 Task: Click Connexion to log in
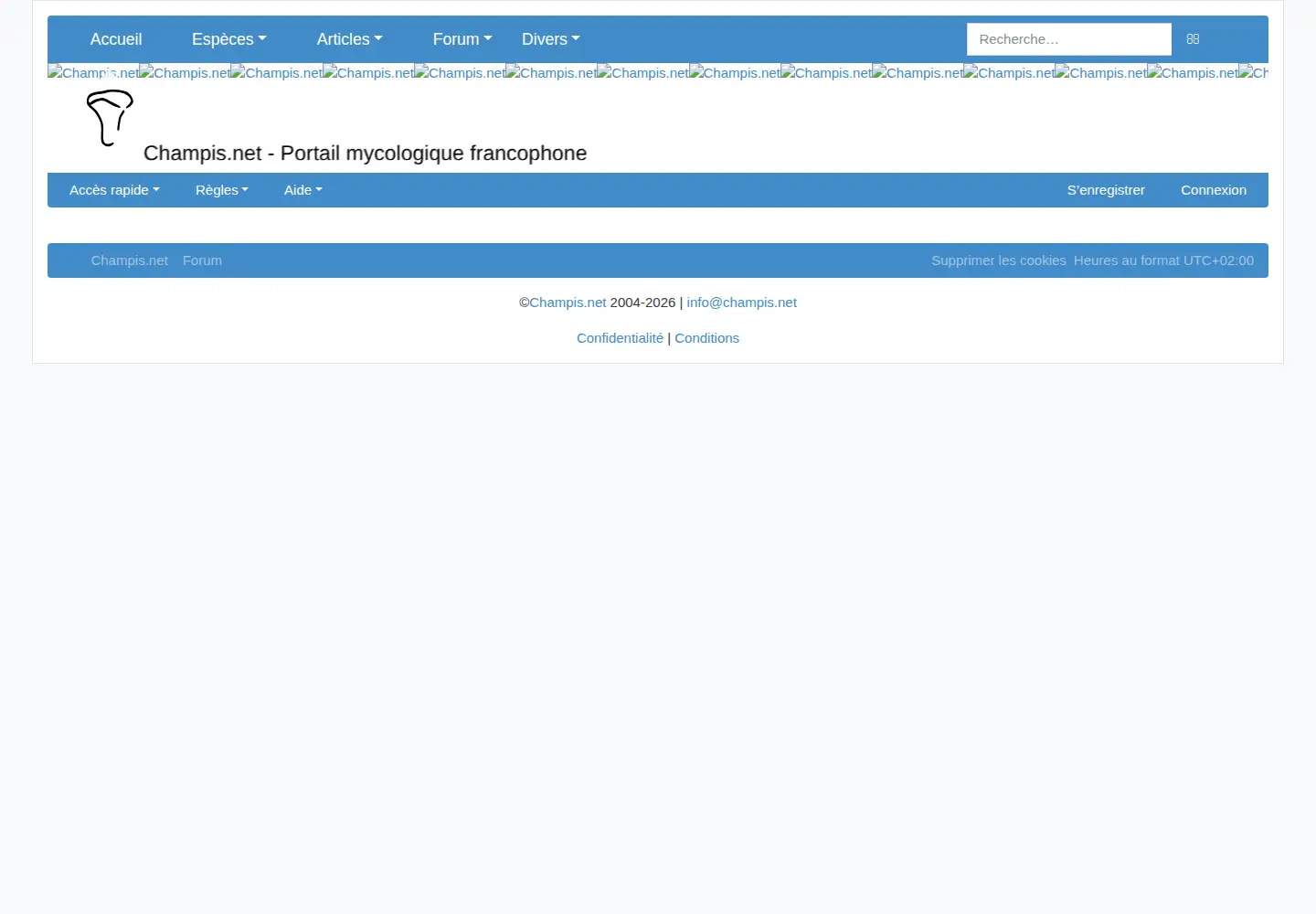[x=1213, y=190]
